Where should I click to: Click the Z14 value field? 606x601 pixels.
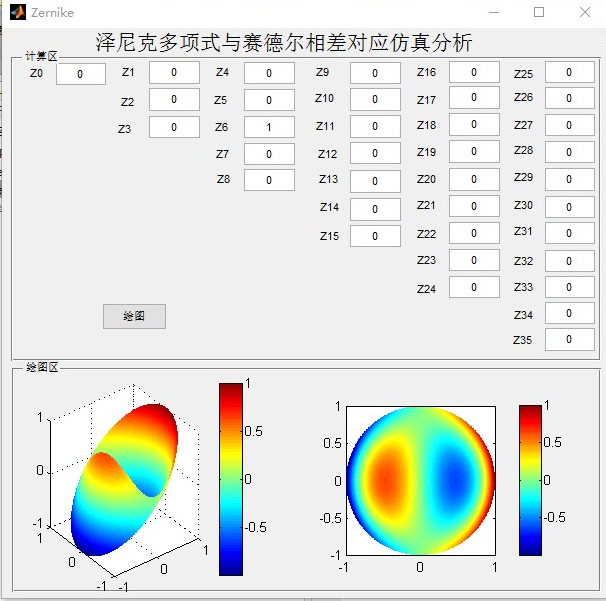click(375, 209)
